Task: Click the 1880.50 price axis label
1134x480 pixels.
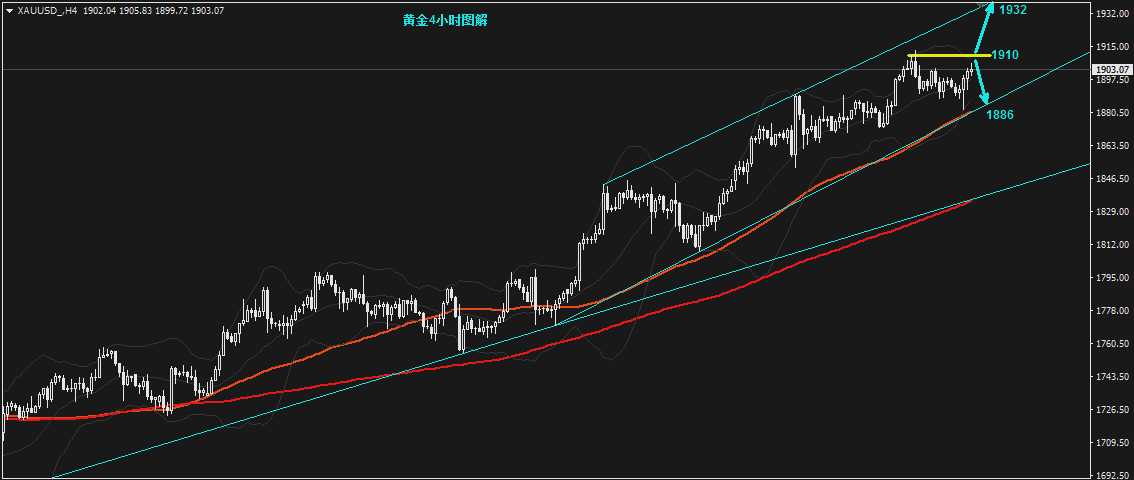Action: (x=1113, y=113)
